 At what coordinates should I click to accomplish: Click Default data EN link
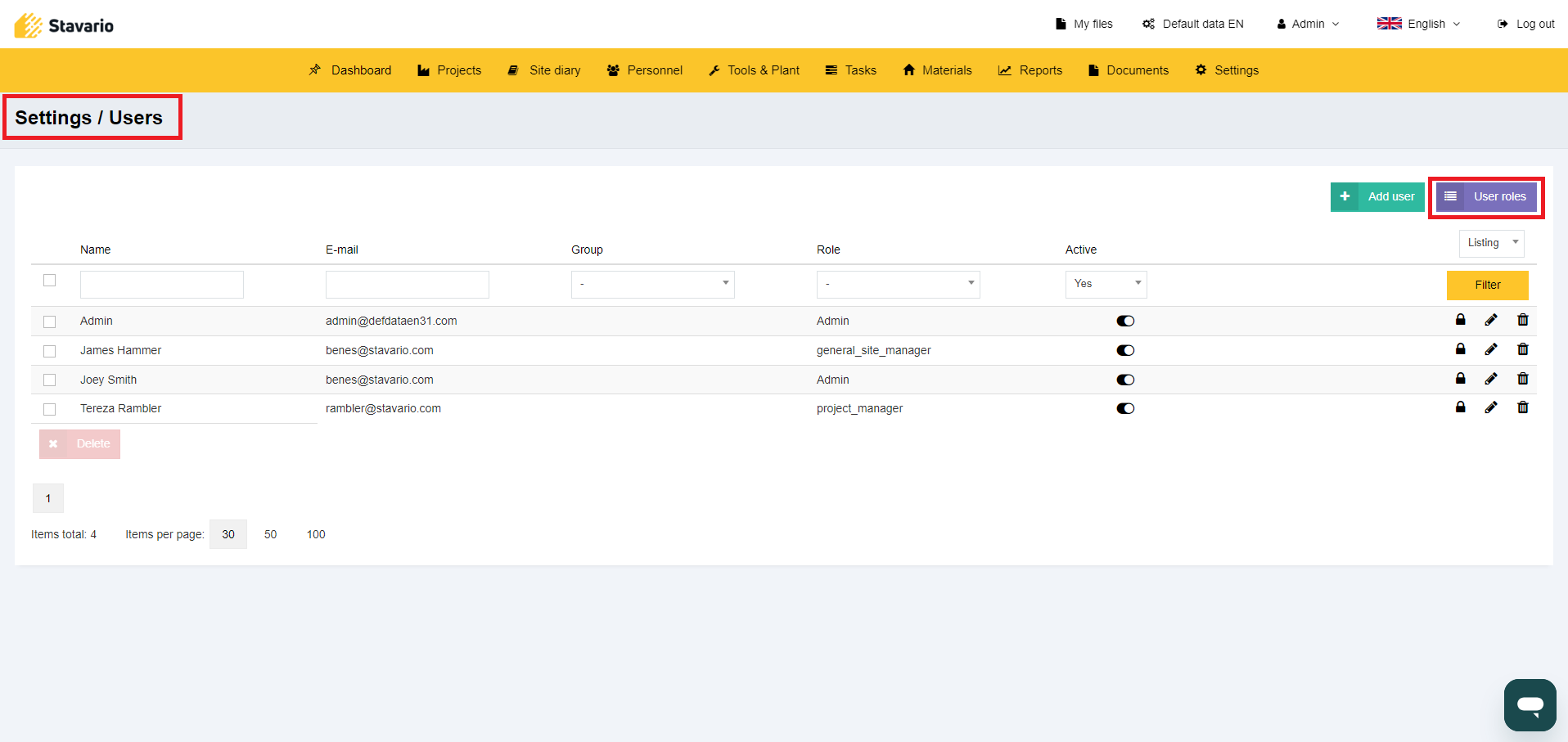click(1193, 24)
